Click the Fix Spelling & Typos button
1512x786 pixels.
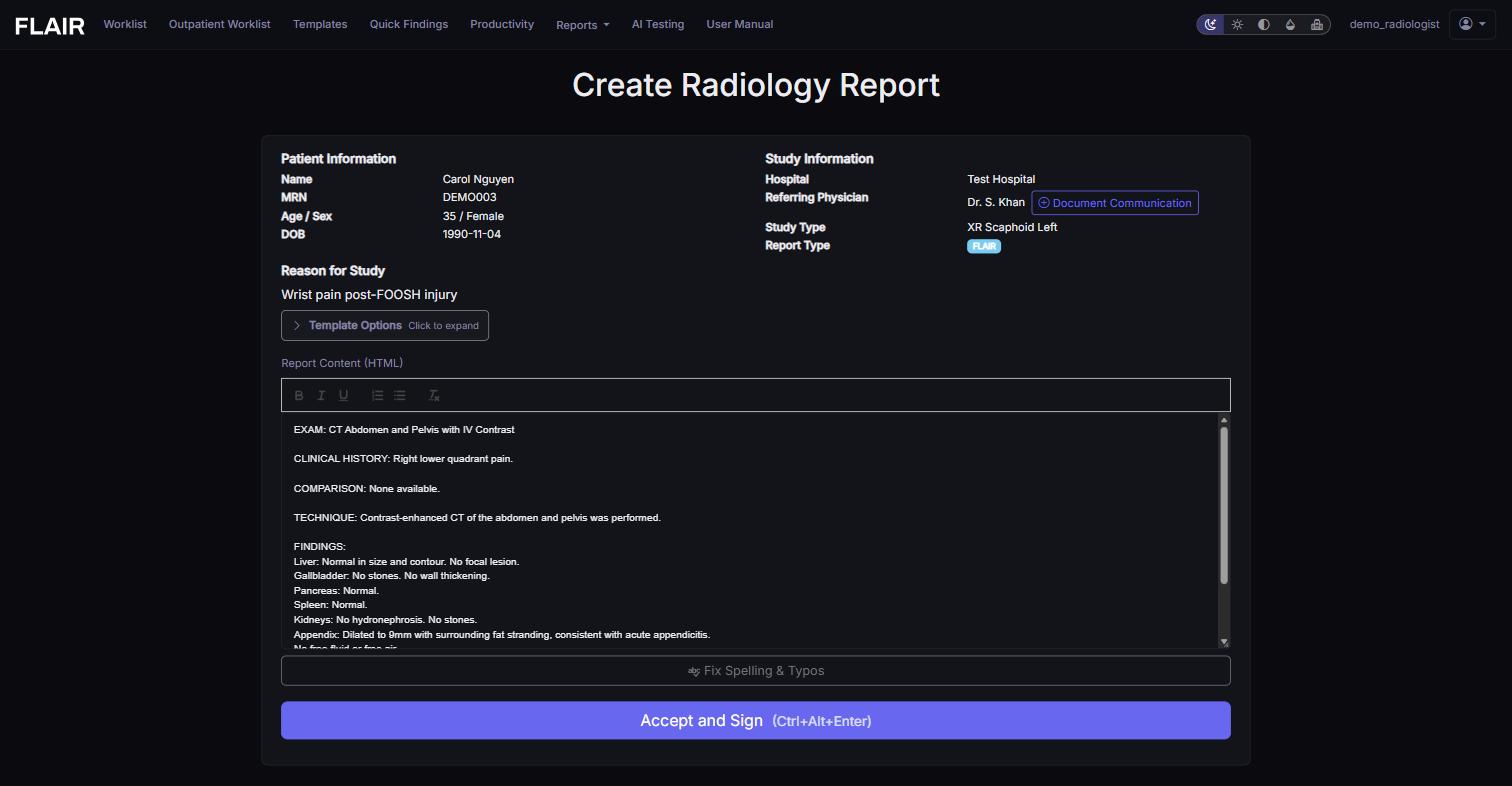coord(756,671)
